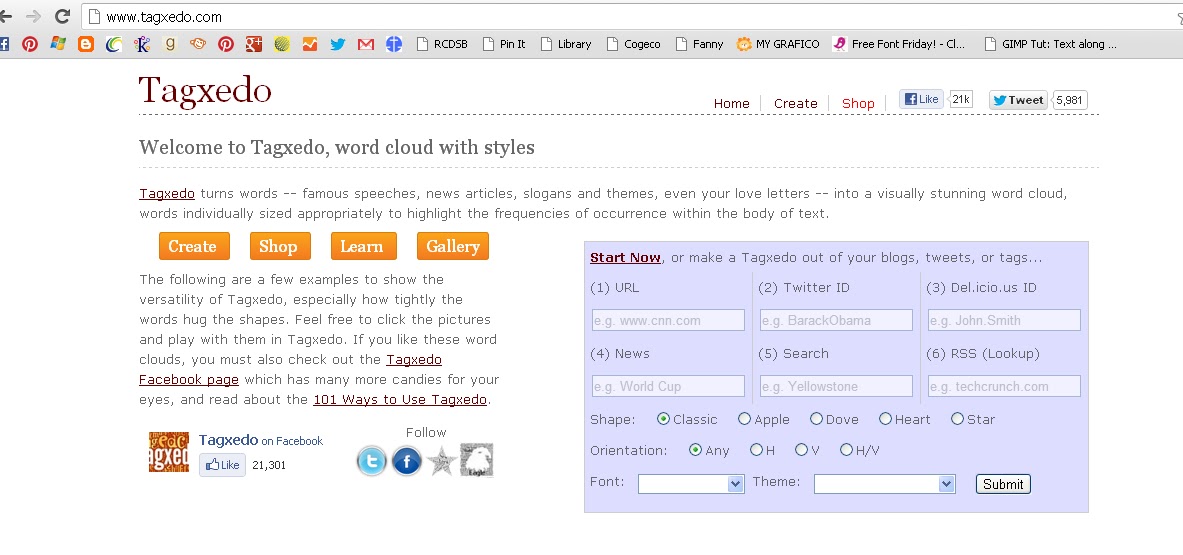Open the monkey face bookmark
1183x555 pixels.
198,44
